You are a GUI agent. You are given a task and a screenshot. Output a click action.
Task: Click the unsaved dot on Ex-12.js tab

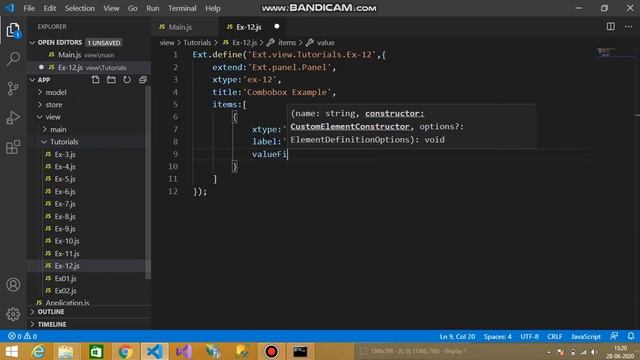pos(277,27)
